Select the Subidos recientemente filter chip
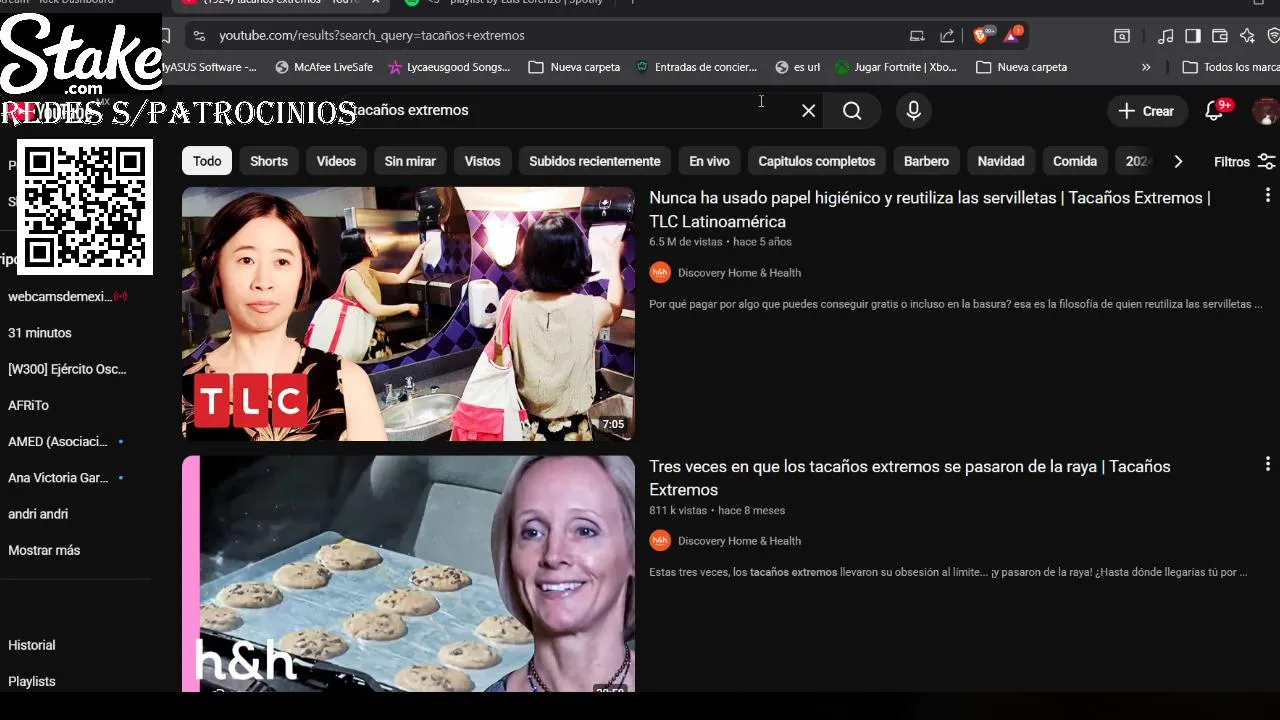The height and width of the screenshot is (720, 1280). click(595, 161)
